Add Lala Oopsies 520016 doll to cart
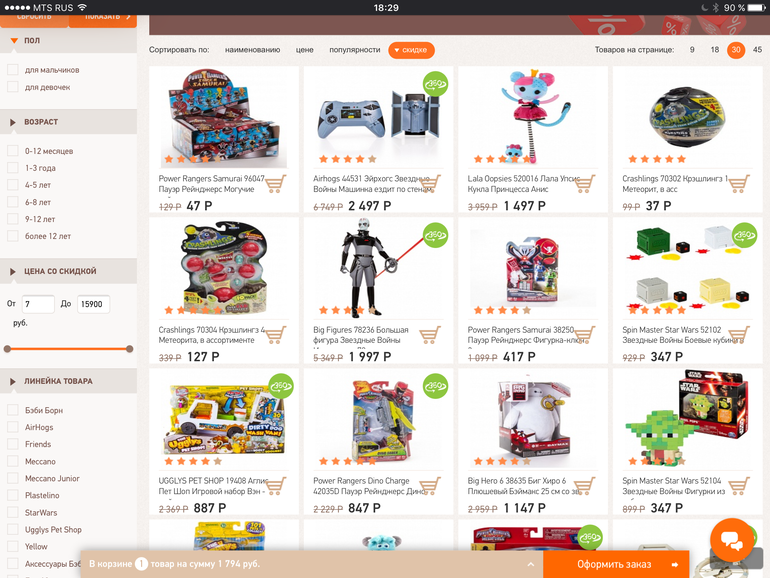Screen dimensions: 770x578 pyautogui.click(x=584, y=184)
